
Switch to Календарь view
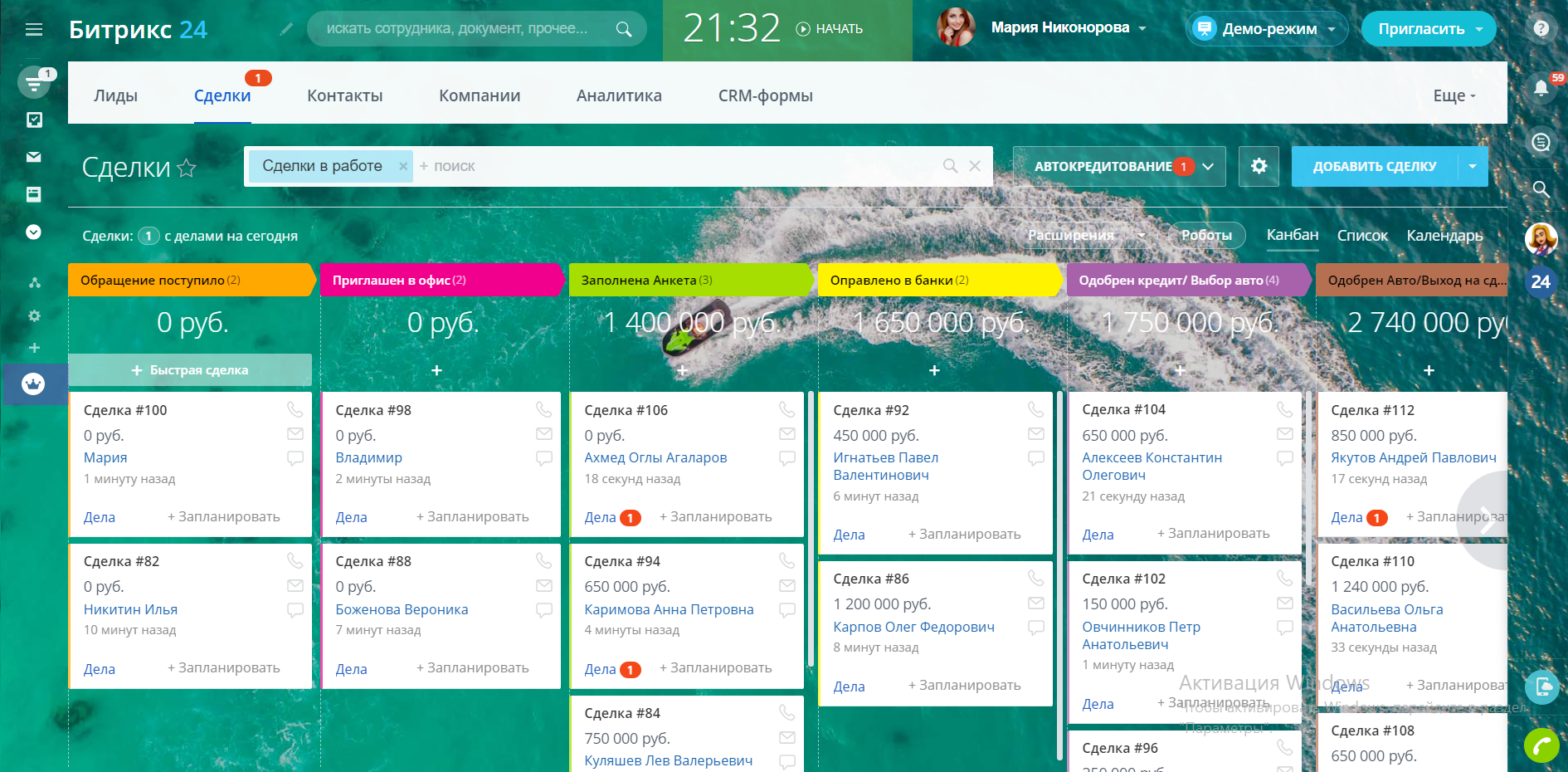click(x=1444, y=236)
